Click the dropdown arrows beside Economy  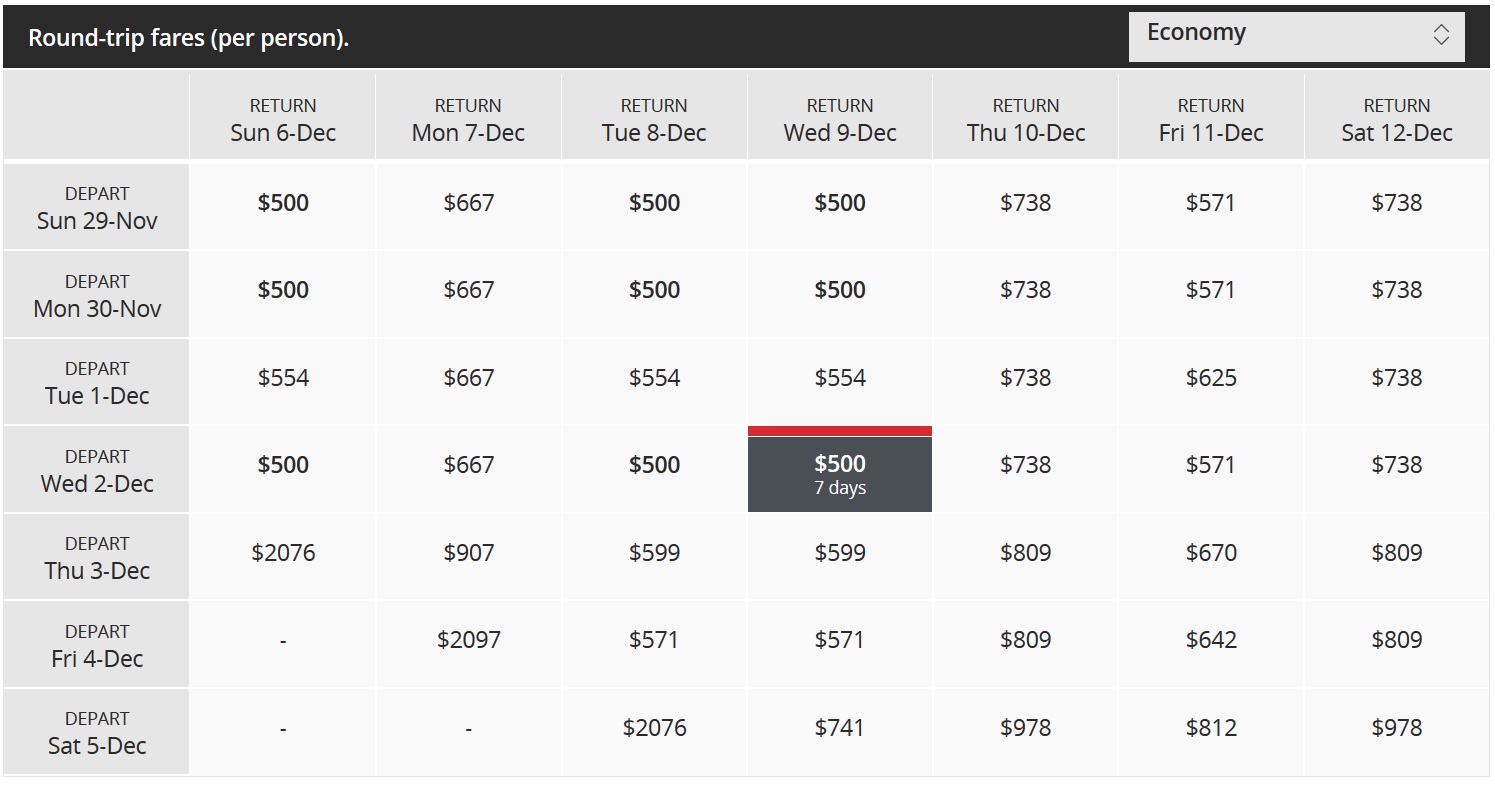coord(1441,35)
